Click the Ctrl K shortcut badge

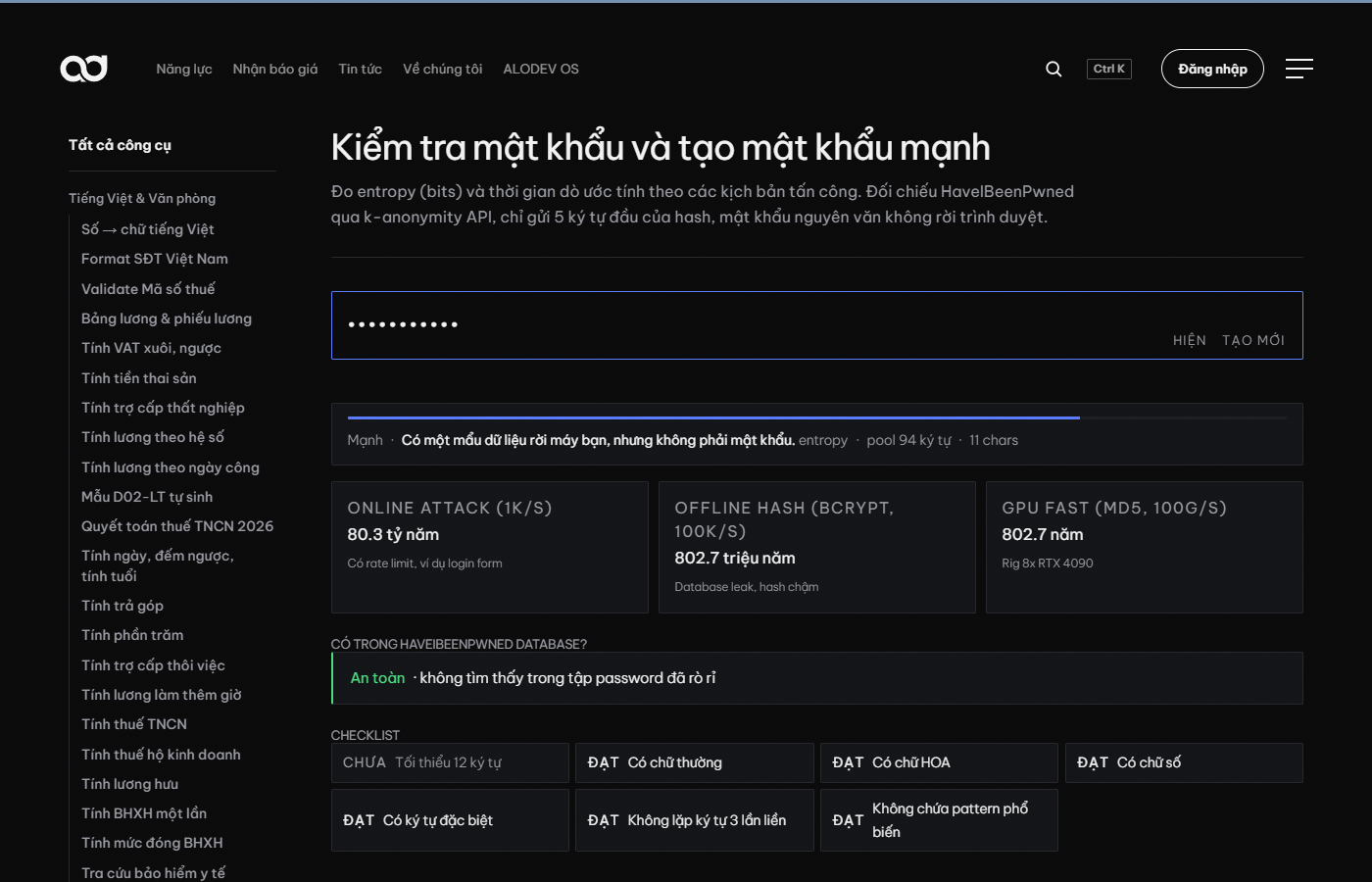tap(1109, 69)
